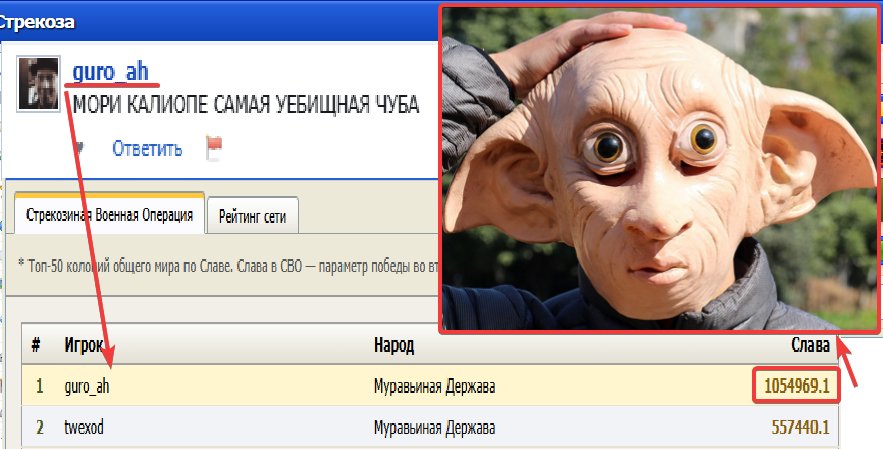Select player guro_ah in the ranking table
883x449 pixels.
pos(87,386)
